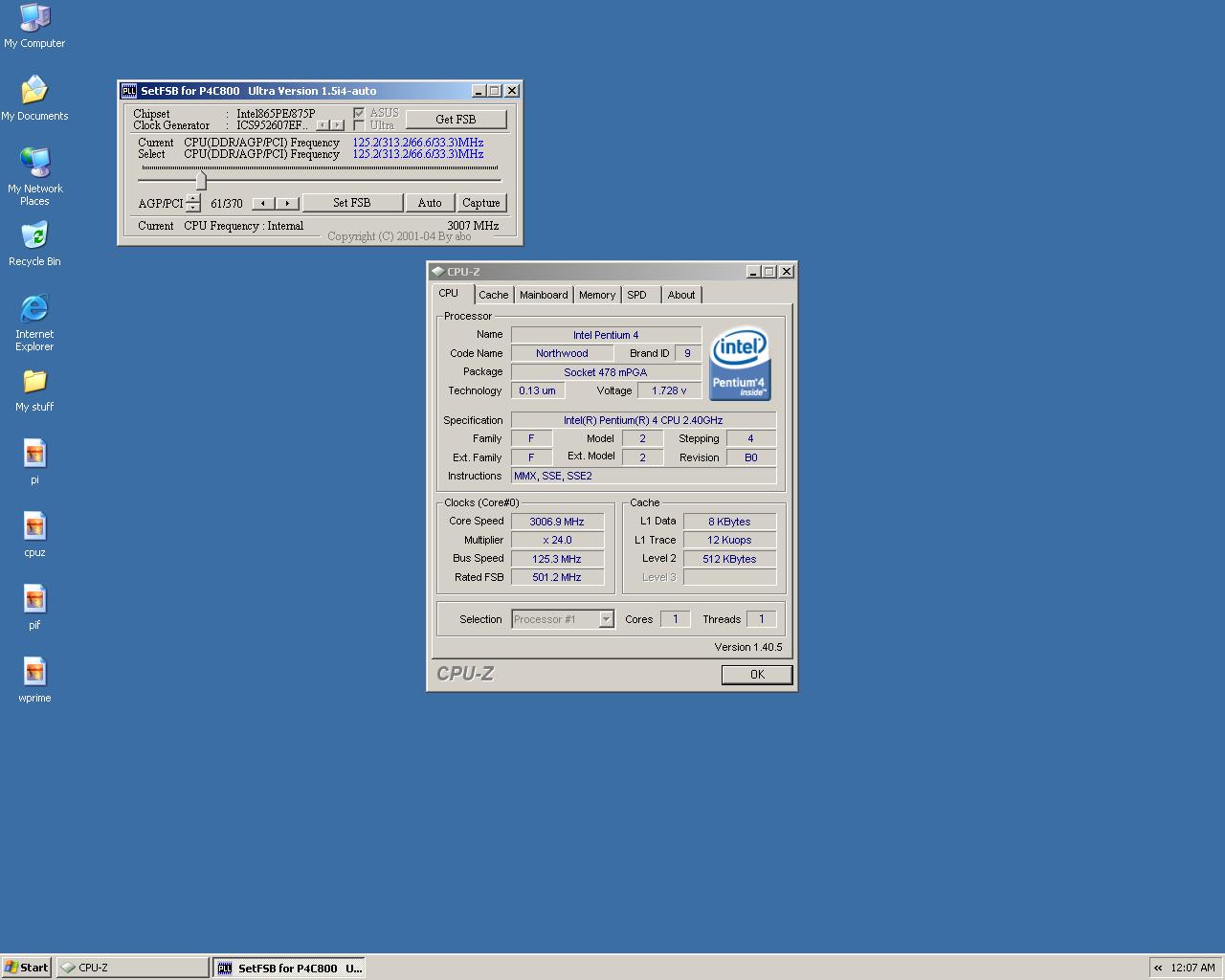Screen dimensions: 1225x980
Task: Click clock generator right arrow
Action: pos(336,125)
